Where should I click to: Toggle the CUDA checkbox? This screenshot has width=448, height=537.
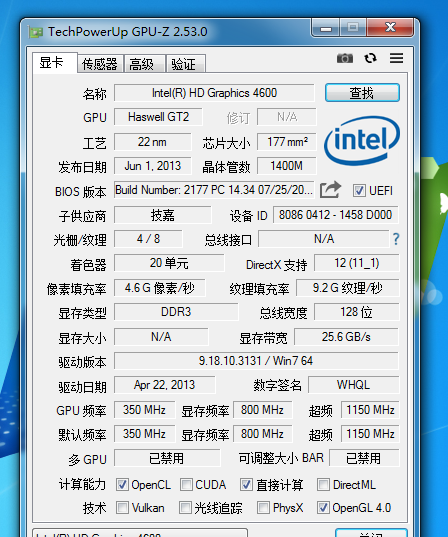186,484
